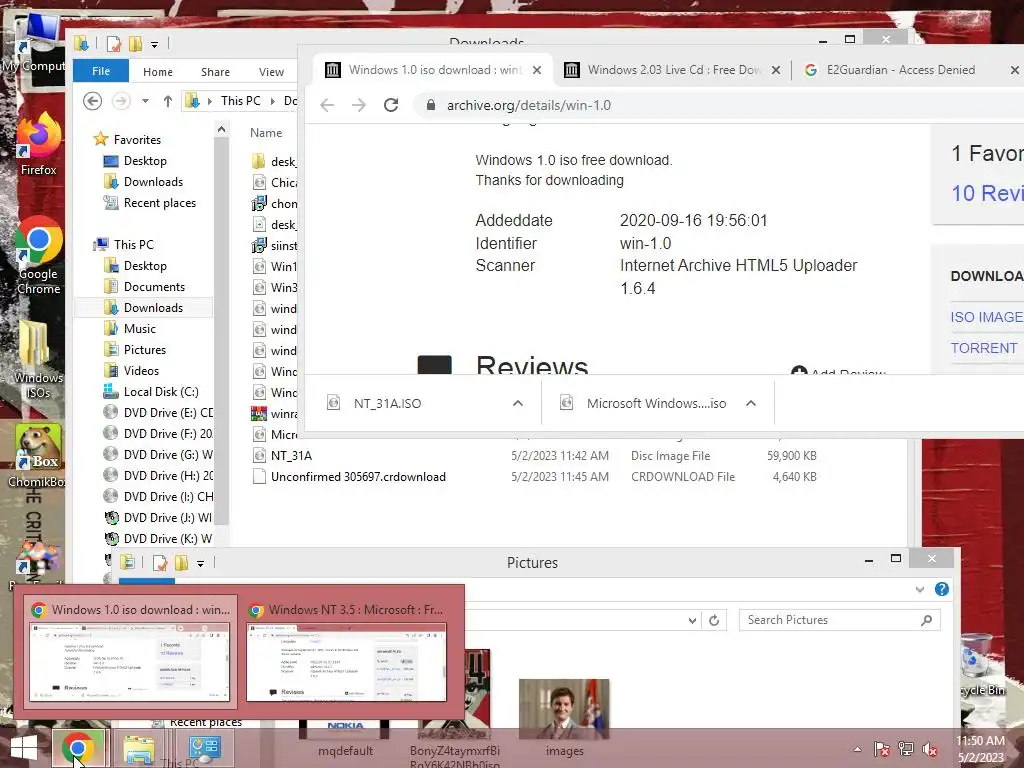Viewport: 1024px width, 768px height.
Task: Click the network tray icon
Action: tap(906, 749)
